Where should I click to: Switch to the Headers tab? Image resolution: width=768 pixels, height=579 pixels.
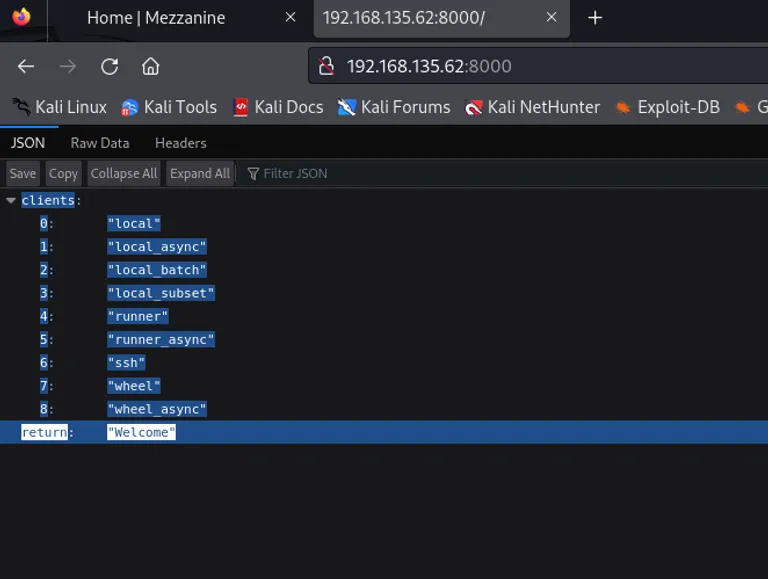[x=181, y=143]
